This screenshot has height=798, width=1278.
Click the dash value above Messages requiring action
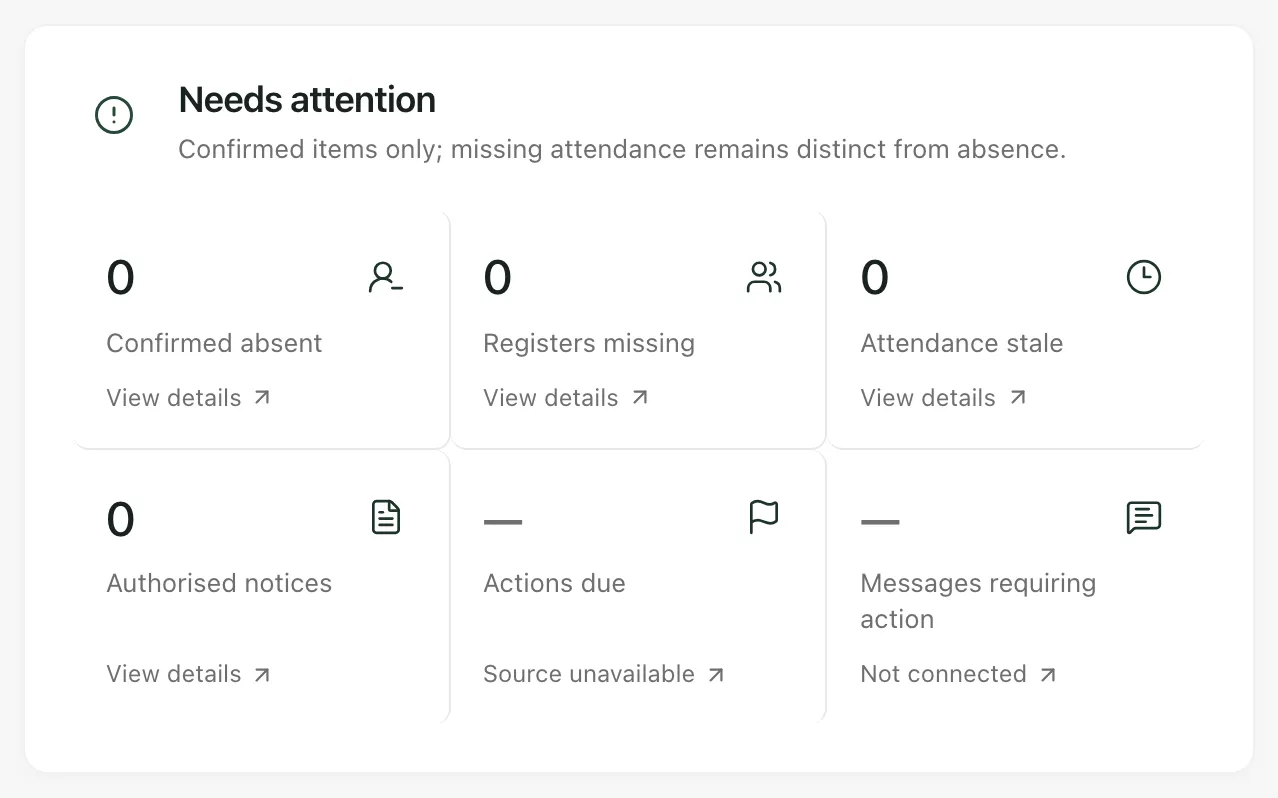[x=880, y=521]
